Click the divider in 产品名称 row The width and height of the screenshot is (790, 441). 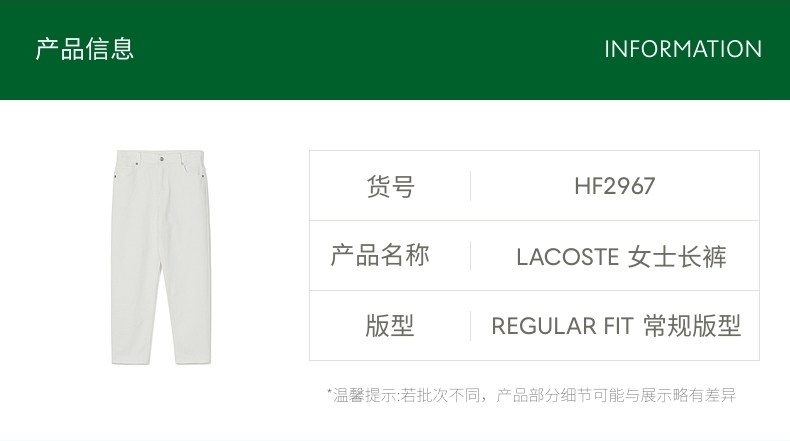point(471,256)
